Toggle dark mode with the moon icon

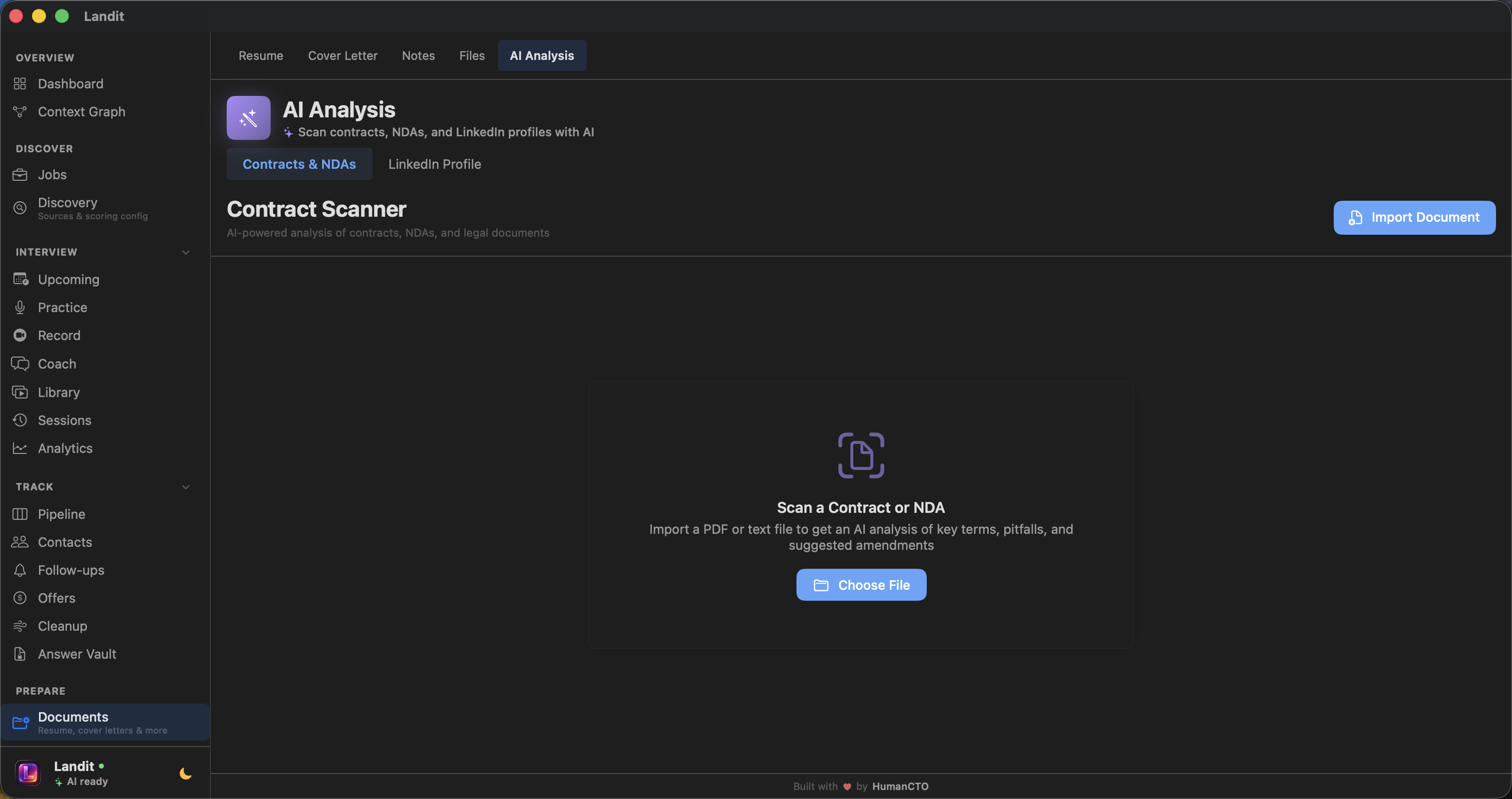(185, 774)
